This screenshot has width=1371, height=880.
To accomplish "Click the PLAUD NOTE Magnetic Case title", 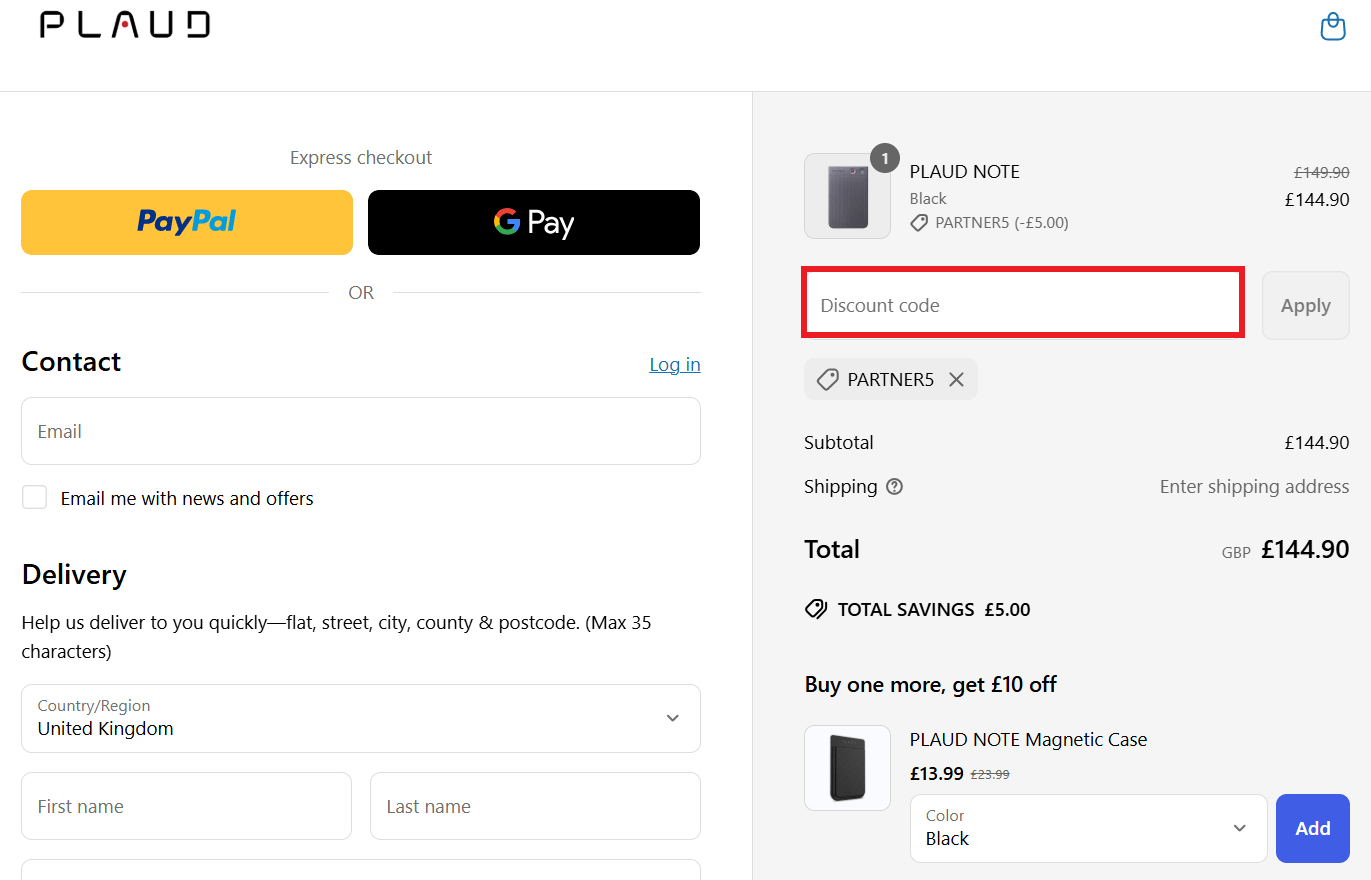I will [x=1028, y=740].
